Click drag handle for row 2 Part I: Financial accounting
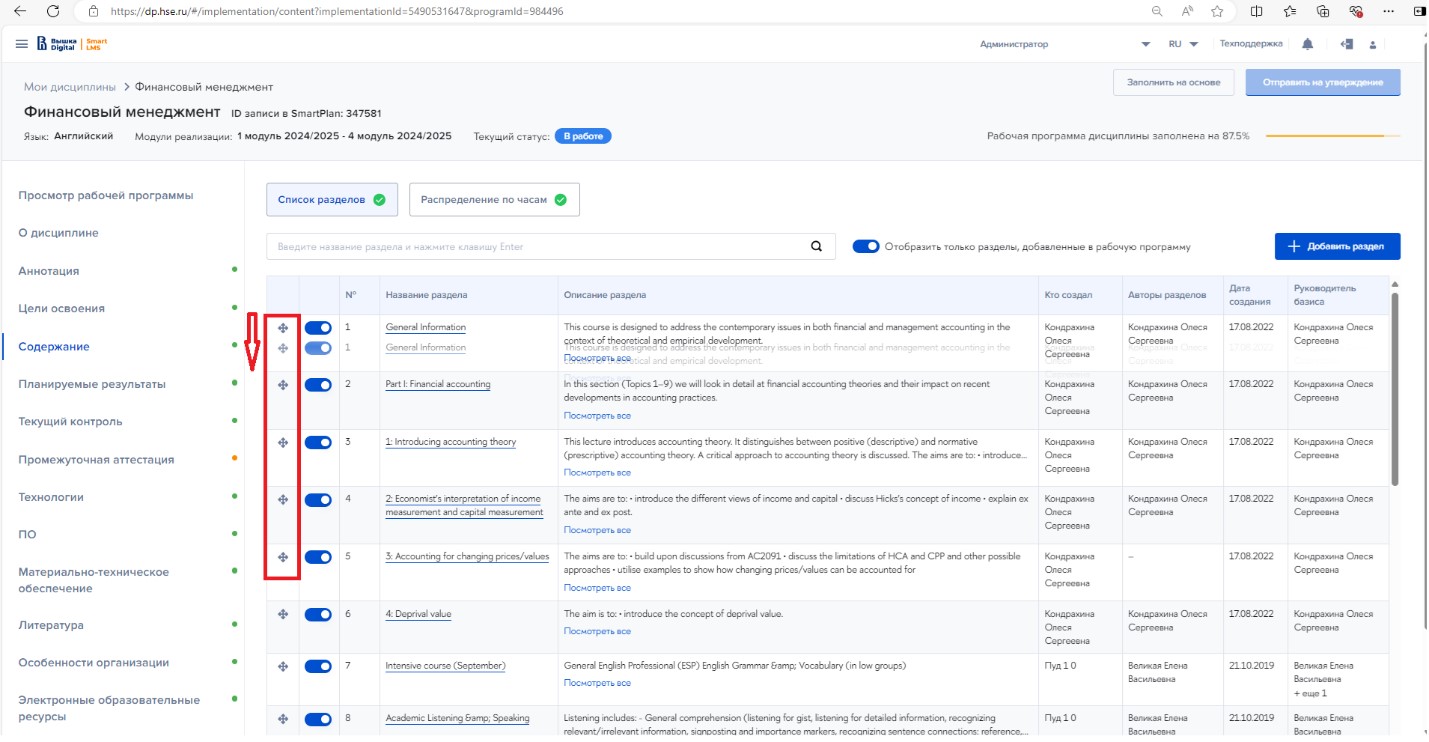1429x742 pixels. click(x=283, y=385)
